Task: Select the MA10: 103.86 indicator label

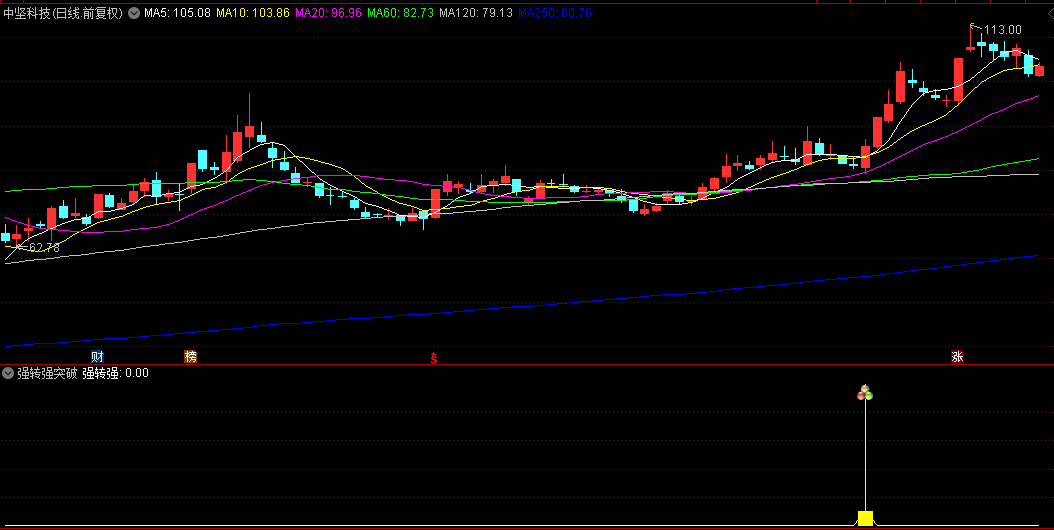Action: coord(253,13)
